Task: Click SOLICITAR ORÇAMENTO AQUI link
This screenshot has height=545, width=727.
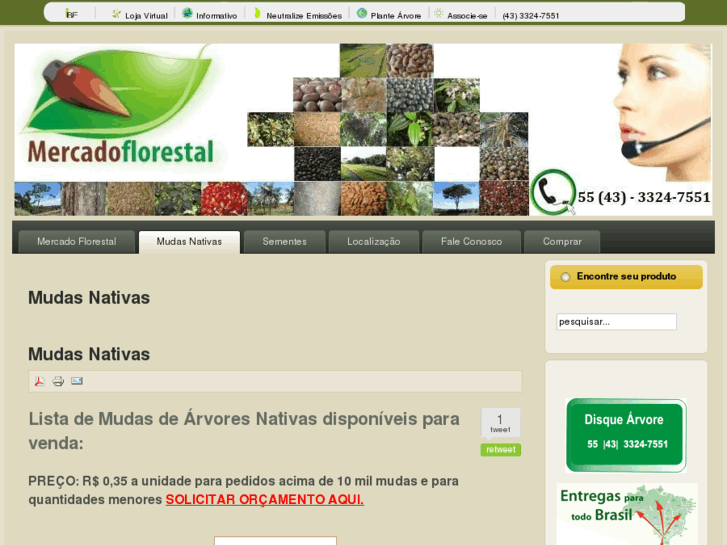Action: click(x=265, y=500)
